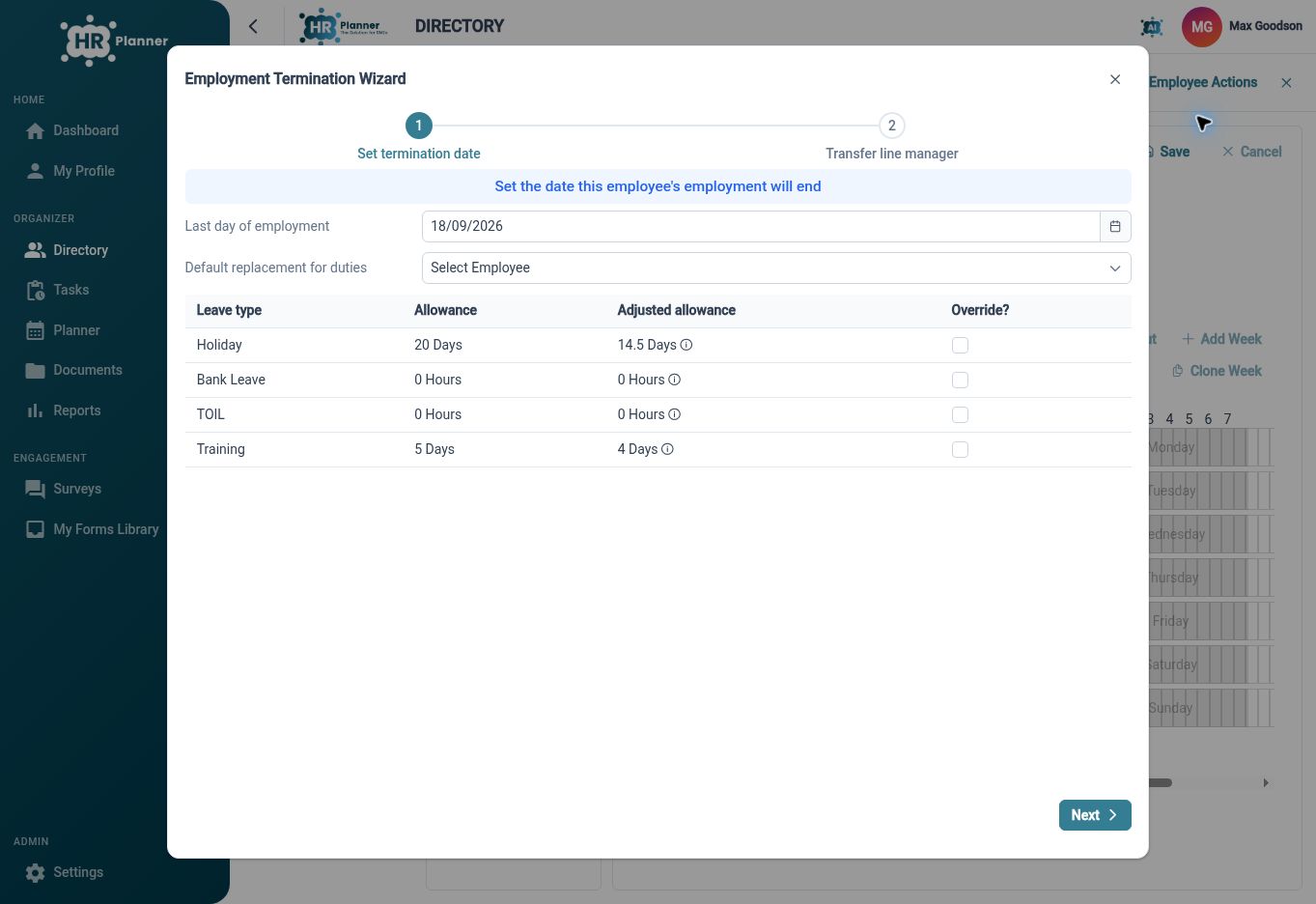Image resolution: width=1316 pixels, height=904 pixels.
Task: Click the back arrow in the header
Action: point(253,26)
